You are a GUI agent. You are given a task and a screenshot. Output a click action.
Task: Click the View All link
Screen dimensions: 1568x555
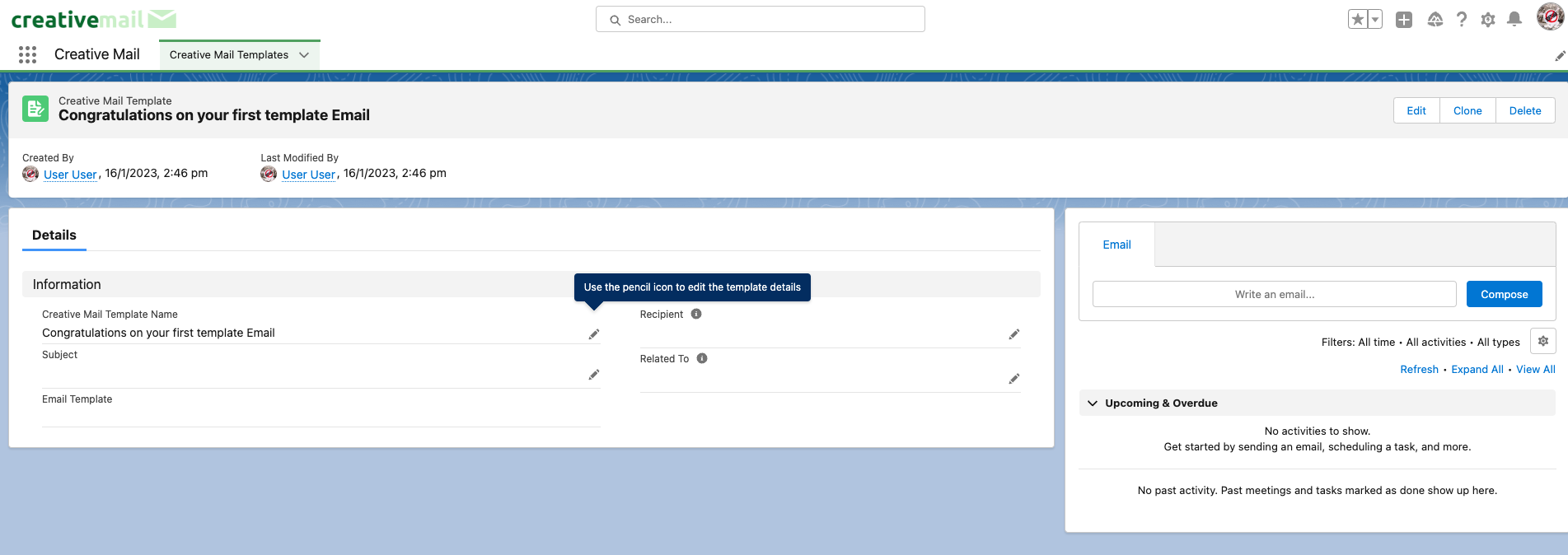coord(1535,370)
